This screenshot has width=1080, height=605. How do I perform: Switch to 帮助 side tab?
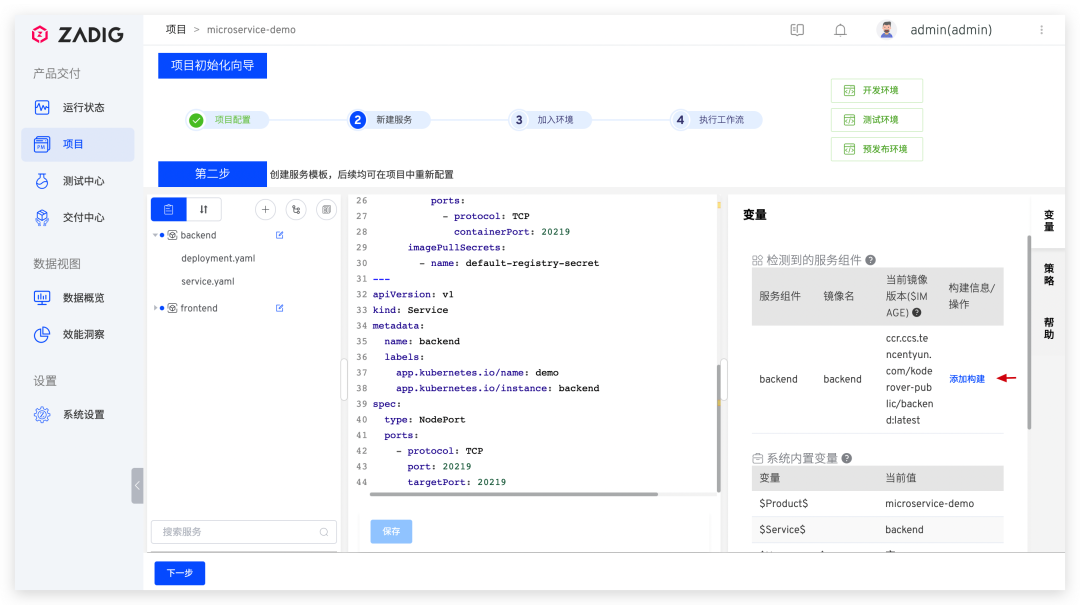pos(1048,329)
